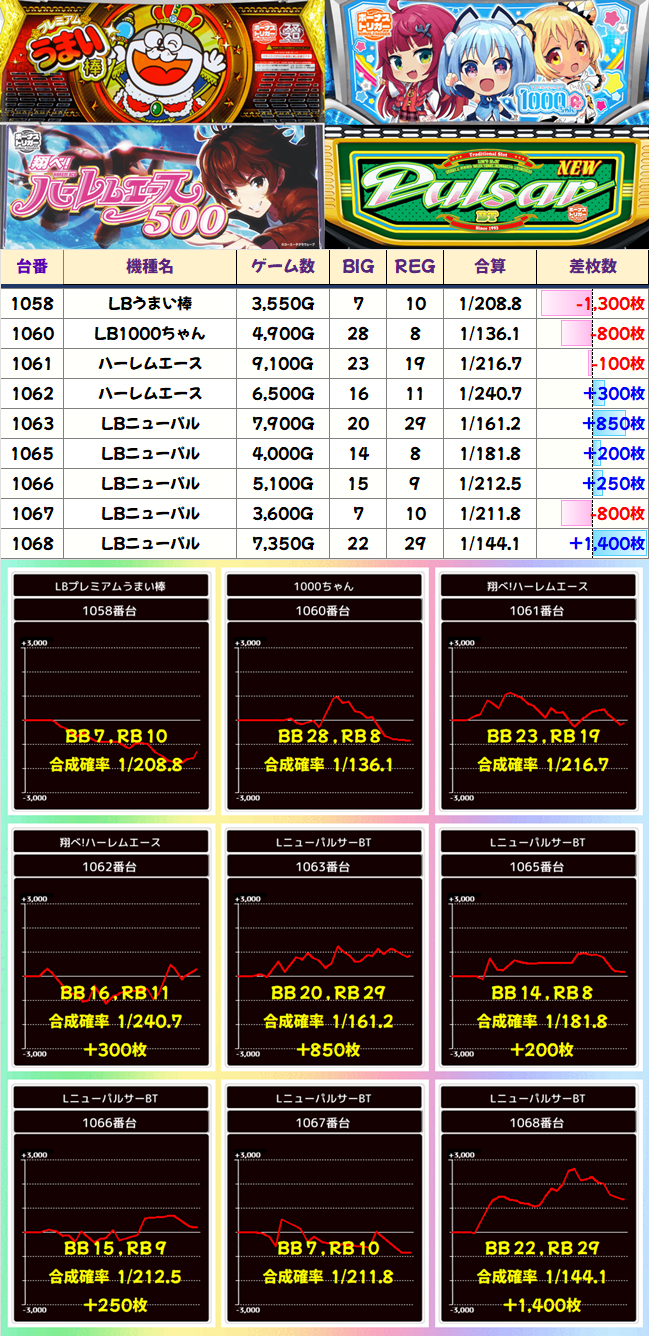Viewport: 649px width, 1336px height.
Task: Click the ゲーム数 column header
Action: (282, 266)
